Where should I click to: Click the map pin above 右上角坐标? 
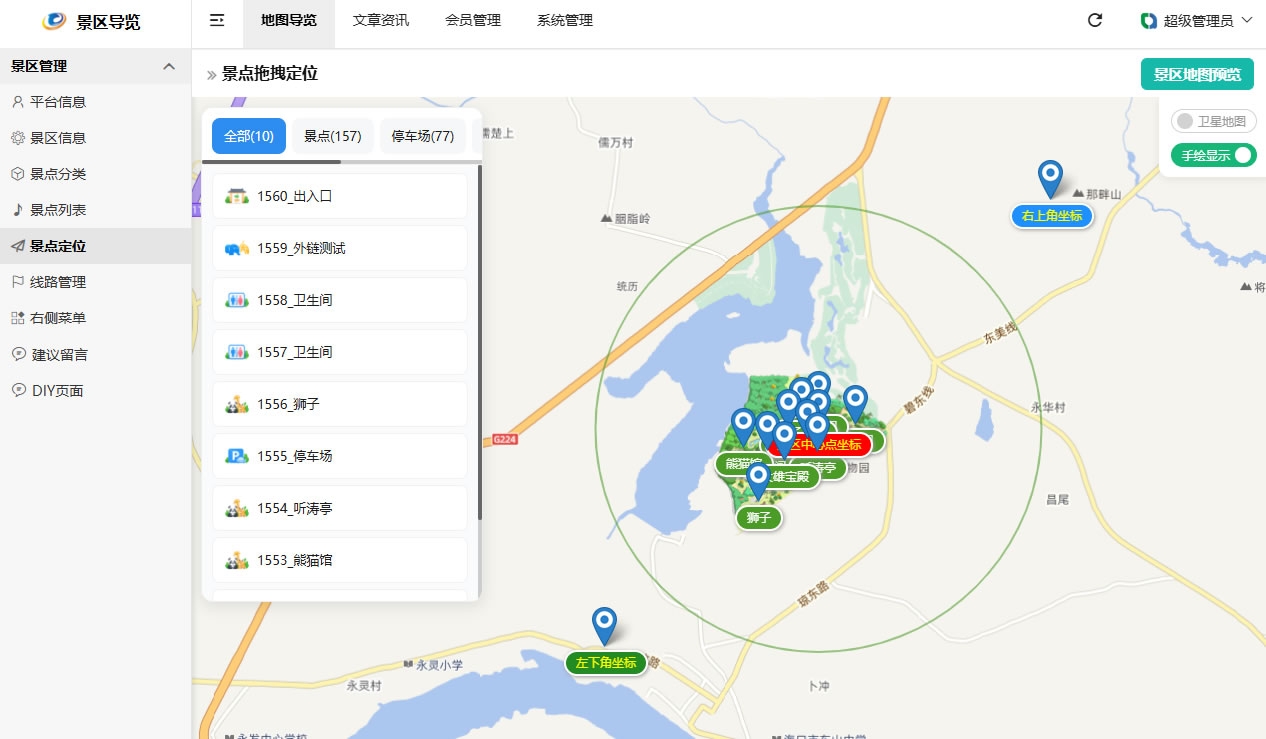pos(1050,179)
